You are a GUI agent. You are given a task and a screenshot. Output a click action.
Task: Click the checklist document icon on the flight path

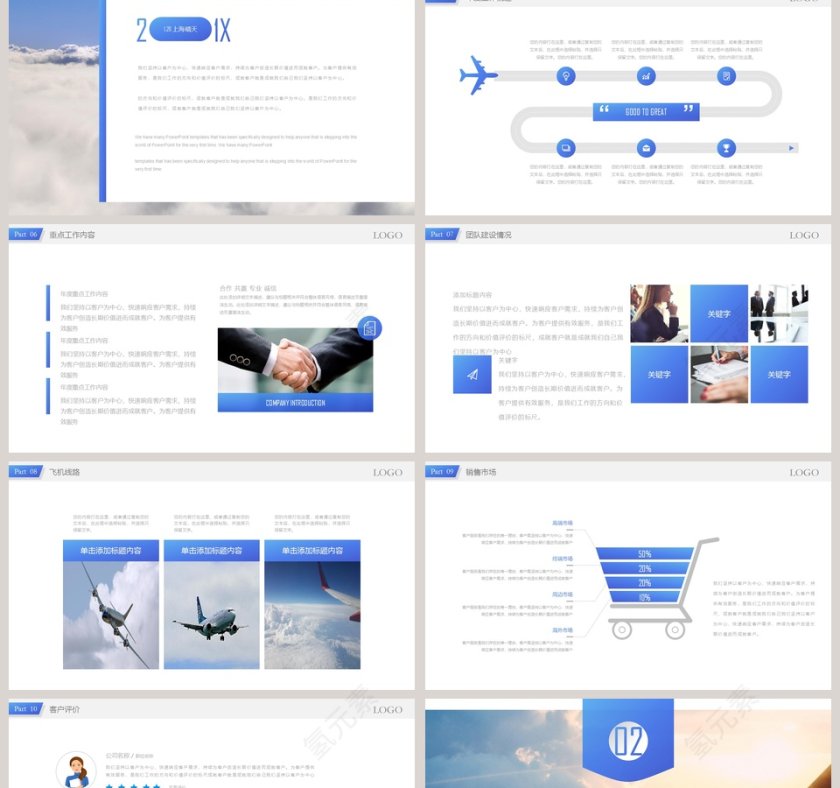pos(726,76)
